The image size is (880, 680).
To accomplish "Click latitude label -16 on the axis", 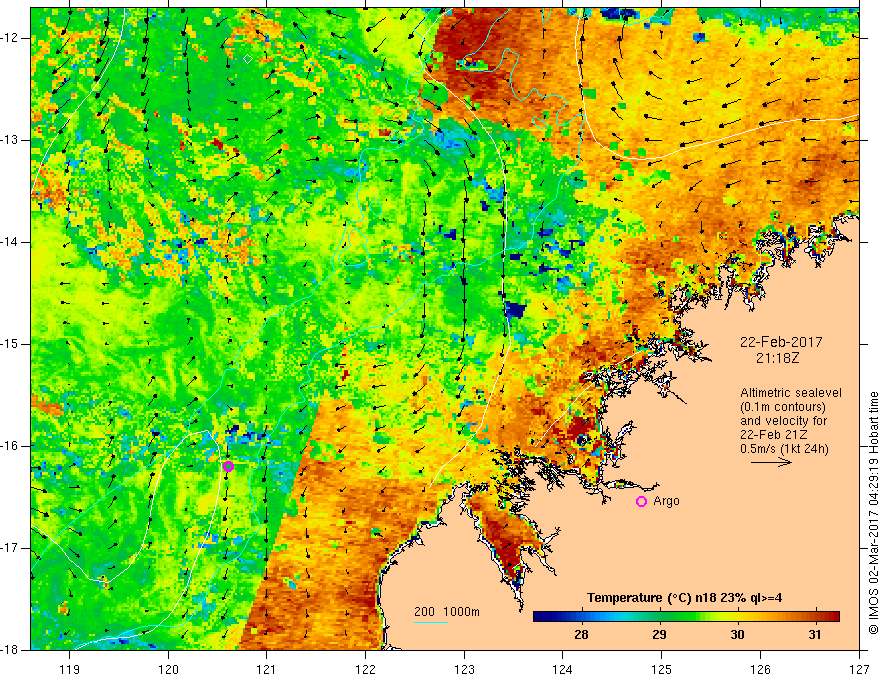I will pyautogui.click(x=11, y=446).
